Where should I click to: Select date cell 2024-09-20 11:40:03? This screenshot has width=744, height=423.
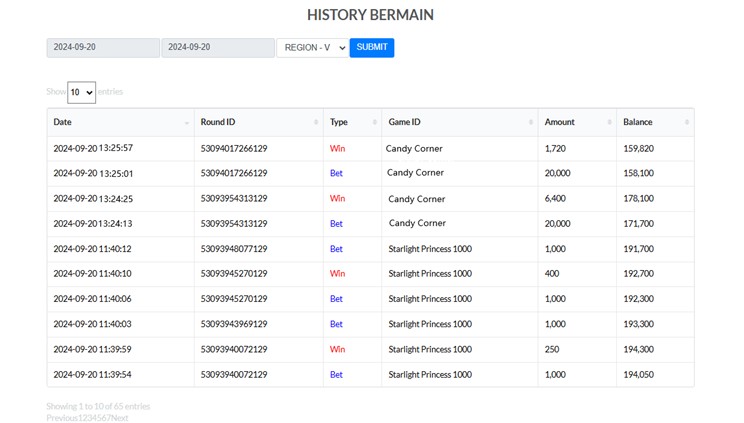pyautogui.click(x=93, y=324)
